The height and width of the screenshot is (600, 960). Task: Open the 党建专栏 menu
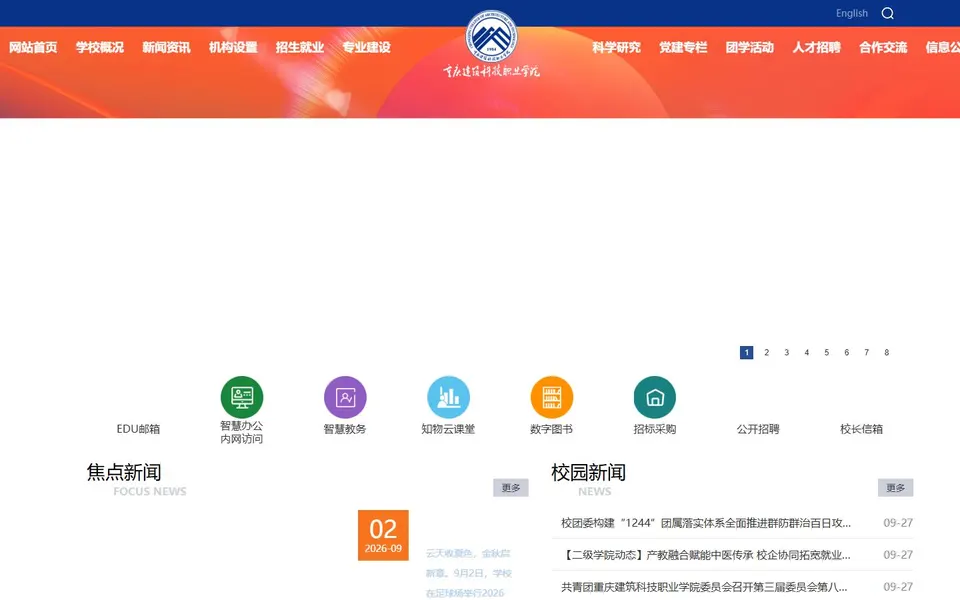(683, 47)
